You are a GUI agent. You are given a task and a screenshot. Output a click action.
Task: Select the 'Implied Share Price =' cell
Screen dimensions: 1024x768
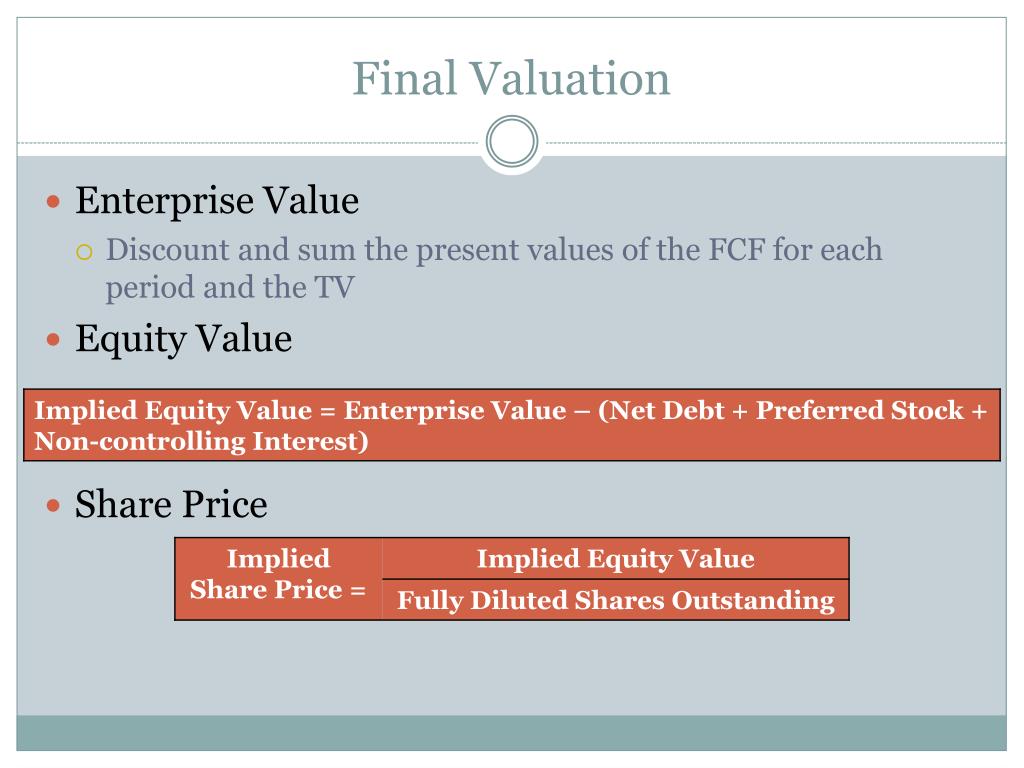278,579
